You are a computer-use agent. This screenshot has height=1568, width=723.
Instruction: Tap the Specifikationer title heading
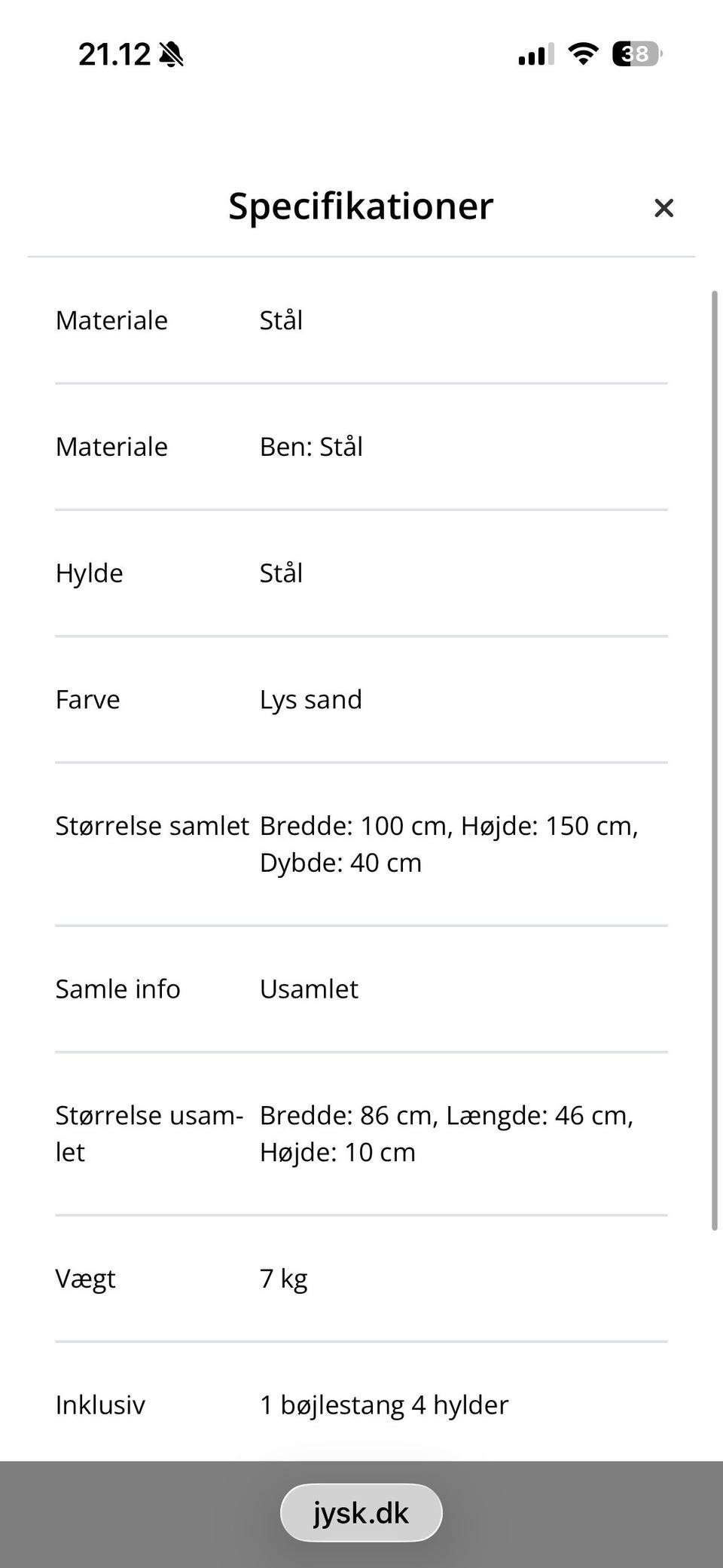pyautogui.click(x=361, y=206)
